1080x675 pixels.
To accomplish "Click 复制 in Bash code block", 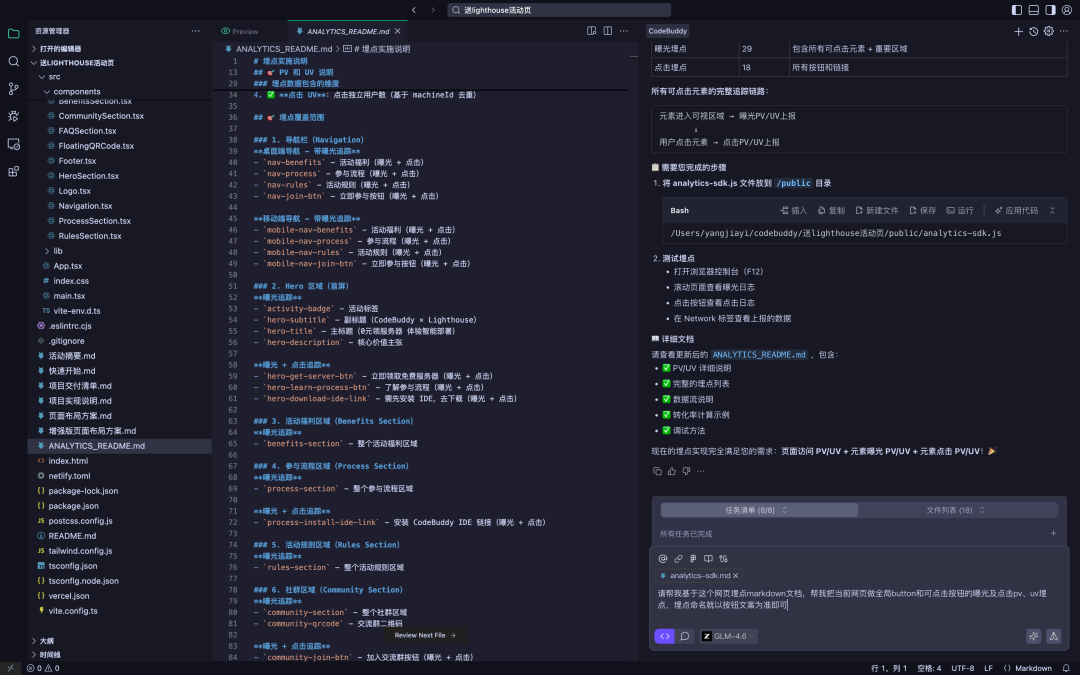I will click(x=831, y=211).
